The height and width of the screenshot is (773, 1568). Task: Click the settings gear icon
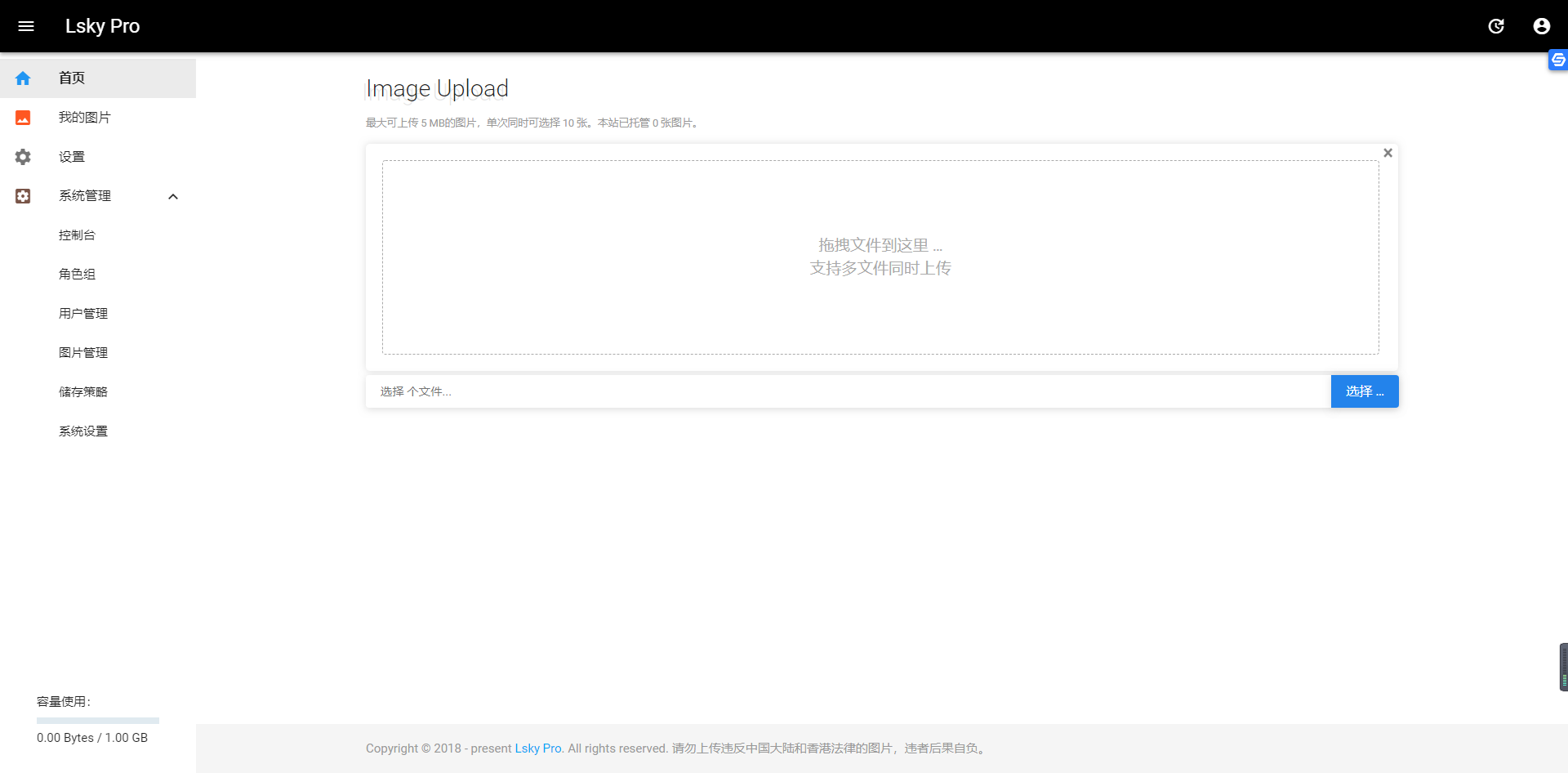[23, 157]
